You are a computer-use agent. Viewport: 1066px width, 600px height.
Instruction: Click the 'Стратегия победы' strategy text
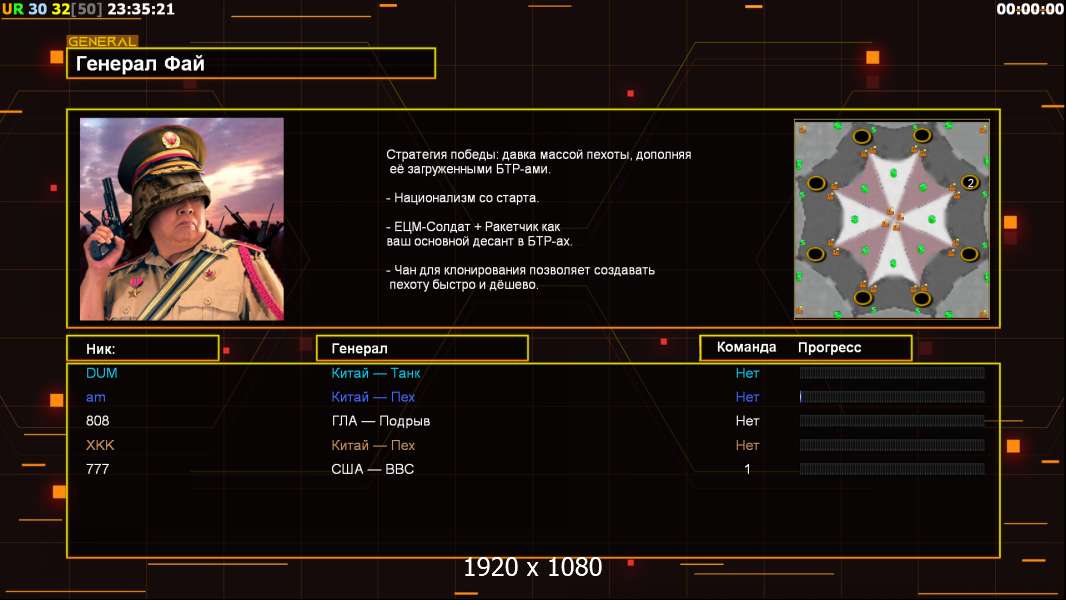(538, 162)
